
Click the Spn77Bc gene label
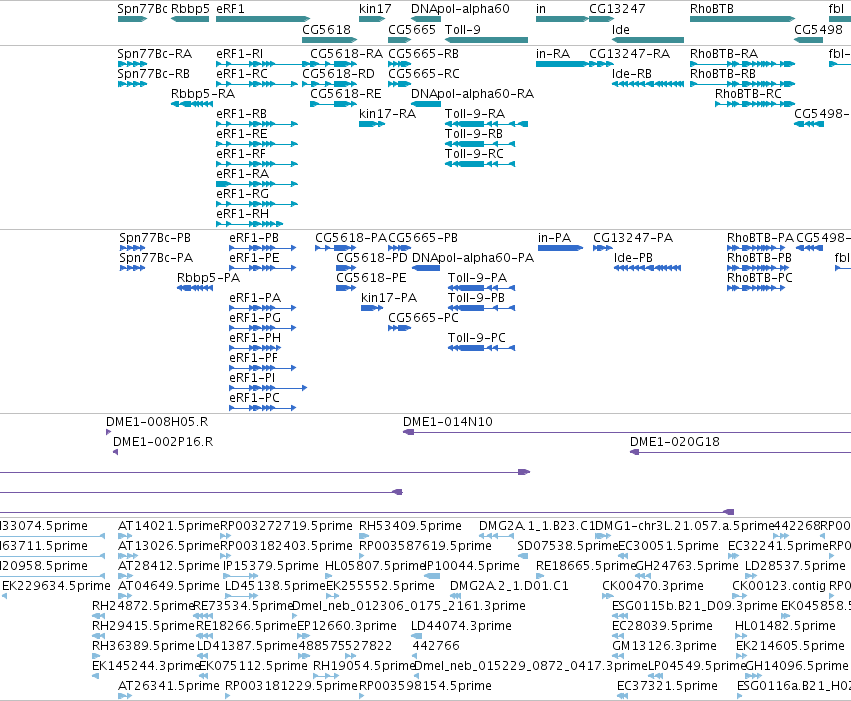tap(142, 9)
